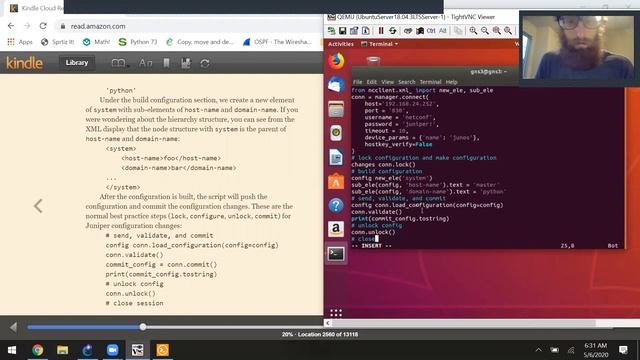640x360 pixels.
Task: Open Apps bookmark shortcut
Action: point(20,42)
